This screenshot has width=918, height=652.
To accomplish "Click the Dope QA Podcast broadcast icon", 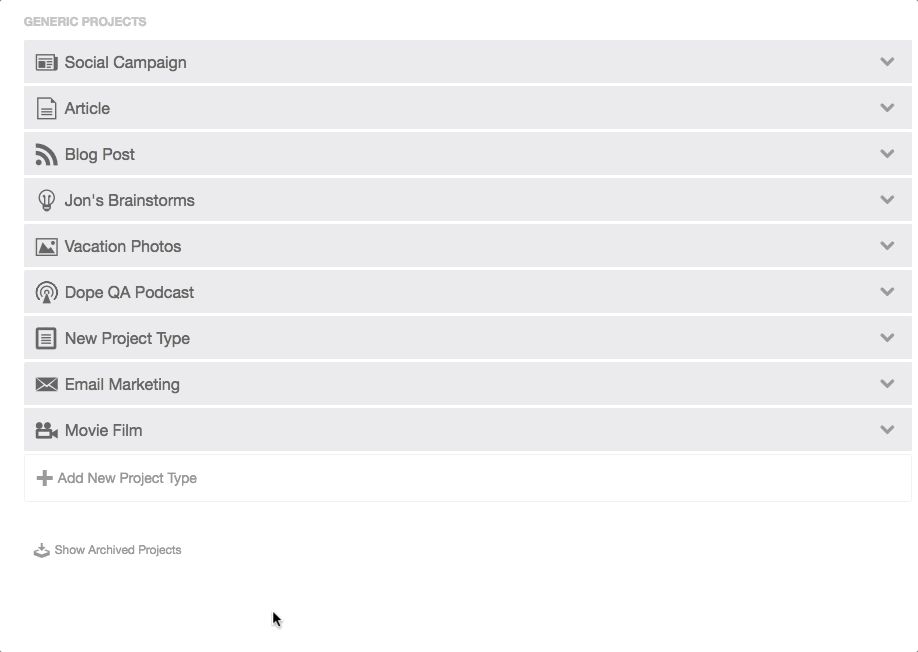I will [x=46, y=292].
